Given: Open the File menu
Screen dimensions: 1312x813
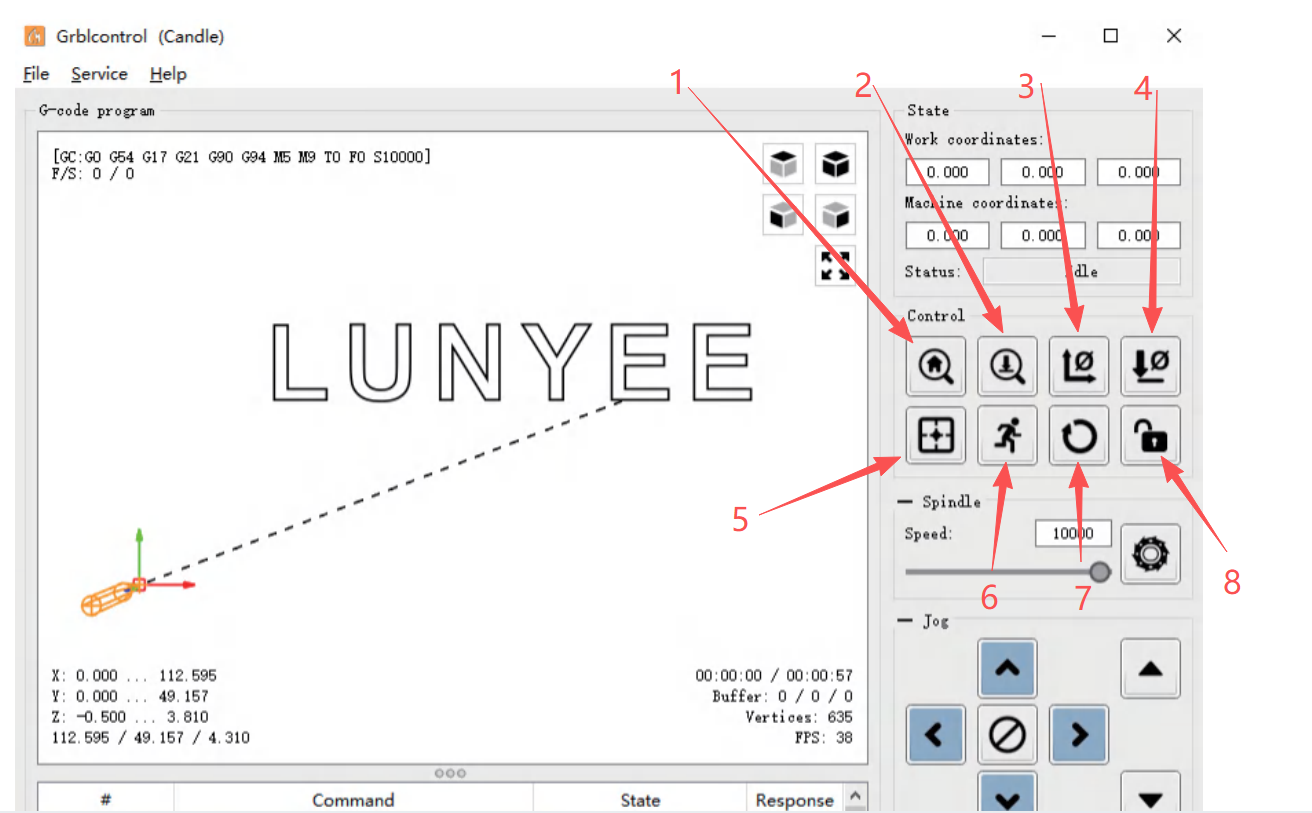Looking at the screenshot, I should point(36,74).
